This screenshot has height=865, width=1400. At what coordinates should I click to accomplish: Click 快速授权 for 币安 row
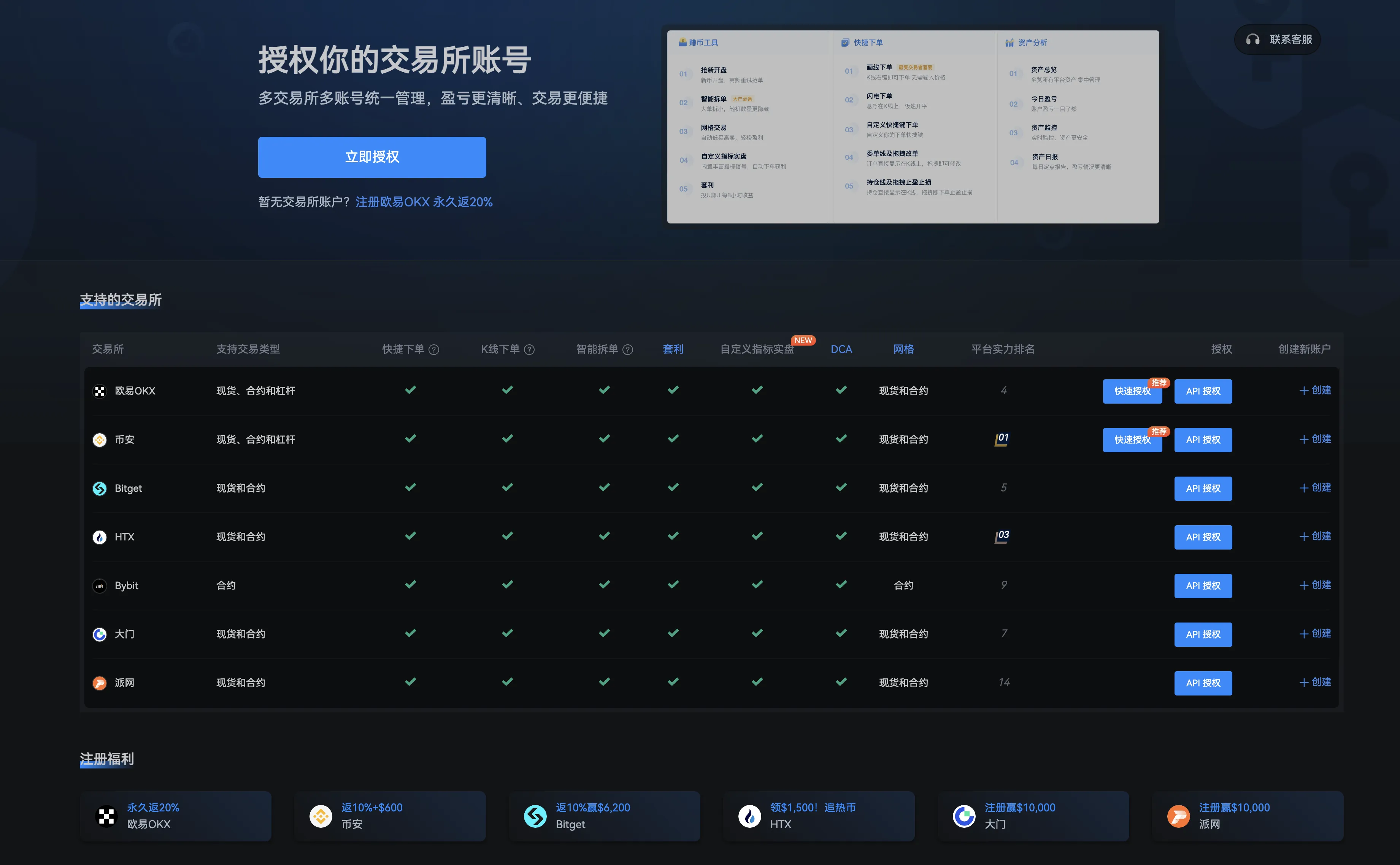pos(1132,440)
